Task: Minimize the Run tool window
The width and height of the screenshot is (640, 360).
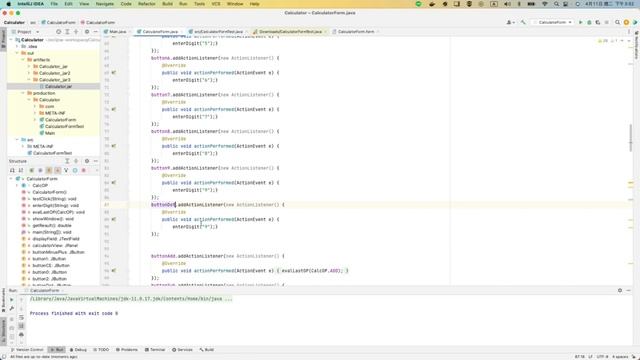Action: pos(629,290)
